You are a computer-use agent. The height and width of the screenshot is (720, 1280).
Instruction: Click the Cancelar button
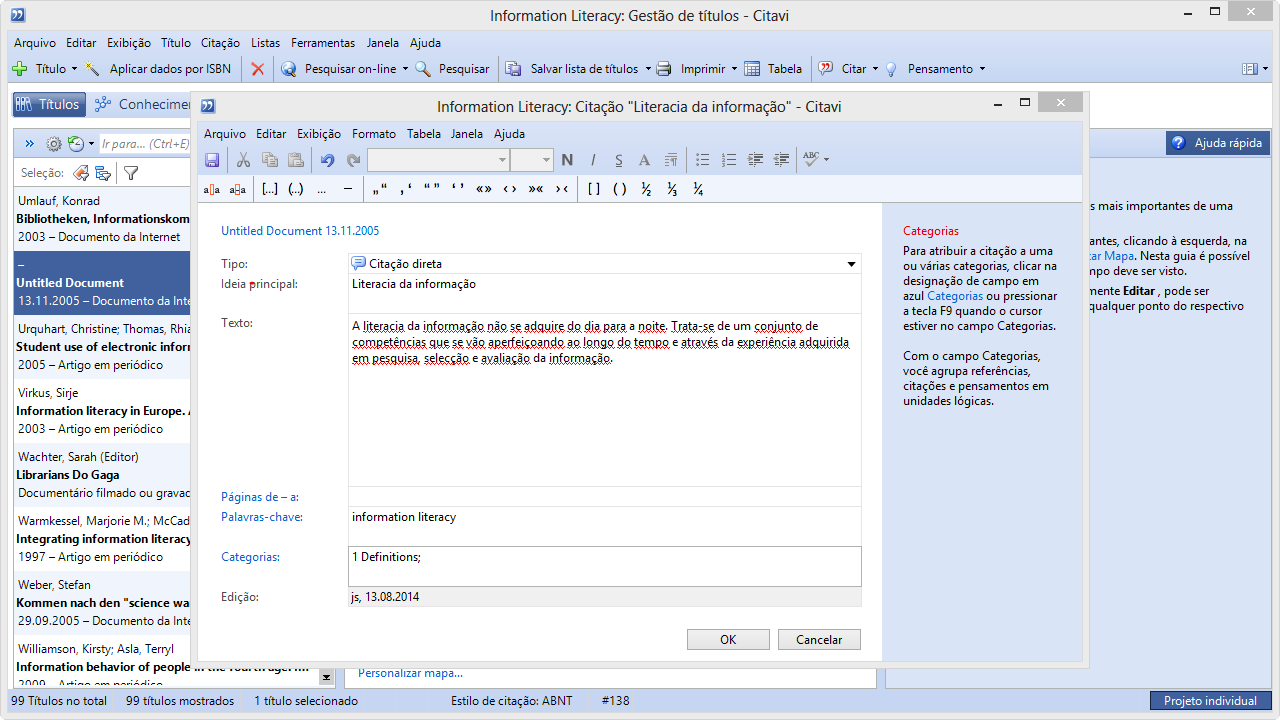pos(819,640)
